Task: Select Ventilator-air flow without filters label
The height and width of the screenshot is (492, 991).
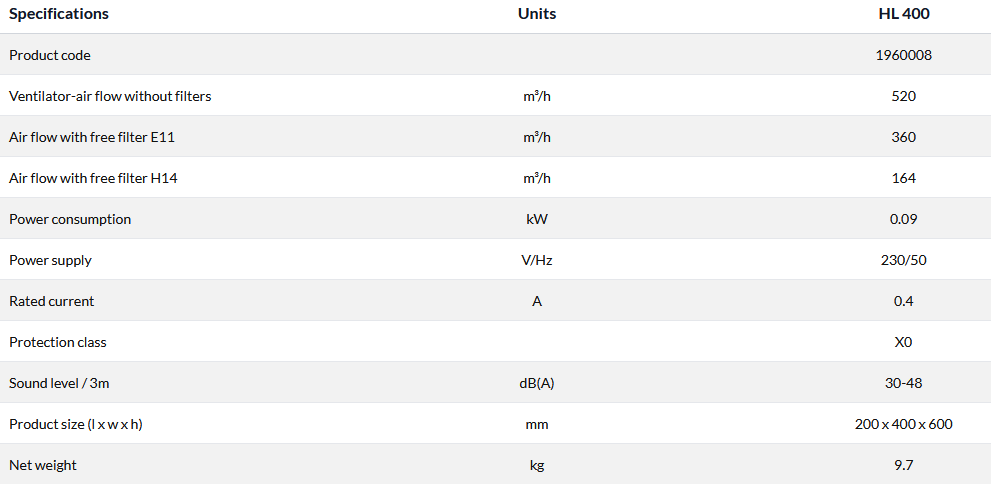Action: pos(110,96)
